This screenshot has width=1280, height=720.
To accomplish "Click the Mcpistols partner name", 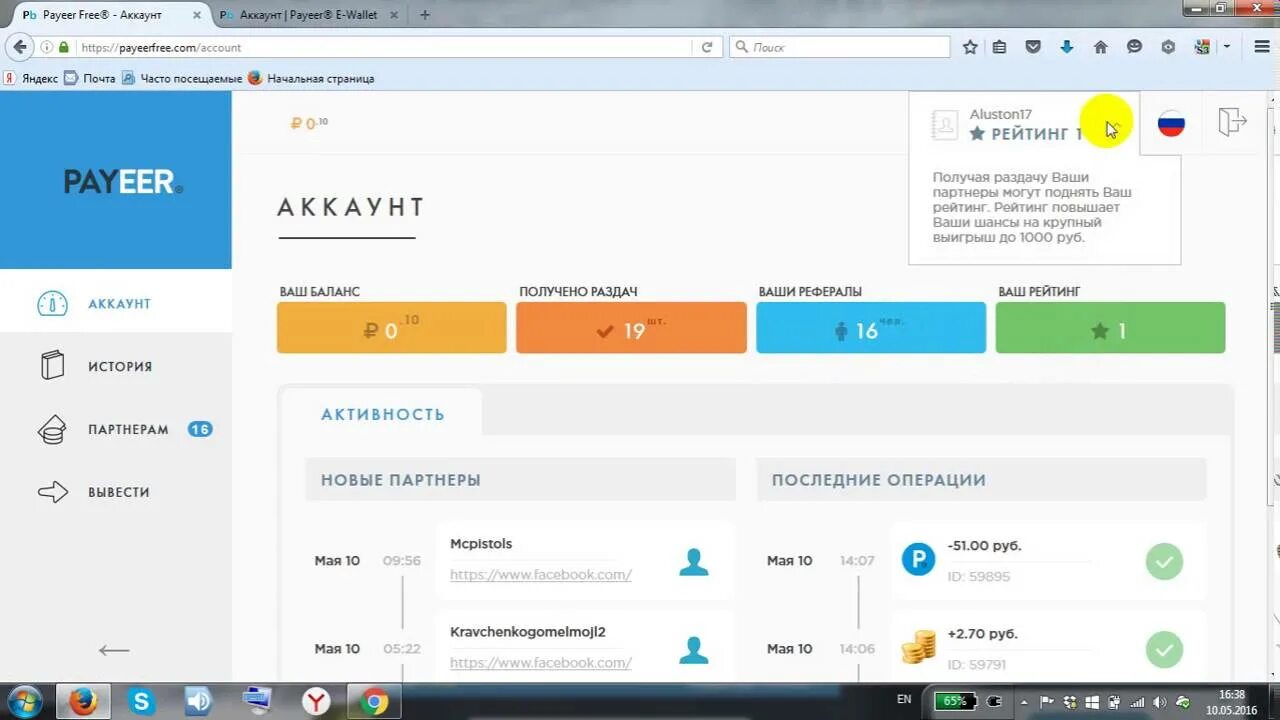I will 481,544.
